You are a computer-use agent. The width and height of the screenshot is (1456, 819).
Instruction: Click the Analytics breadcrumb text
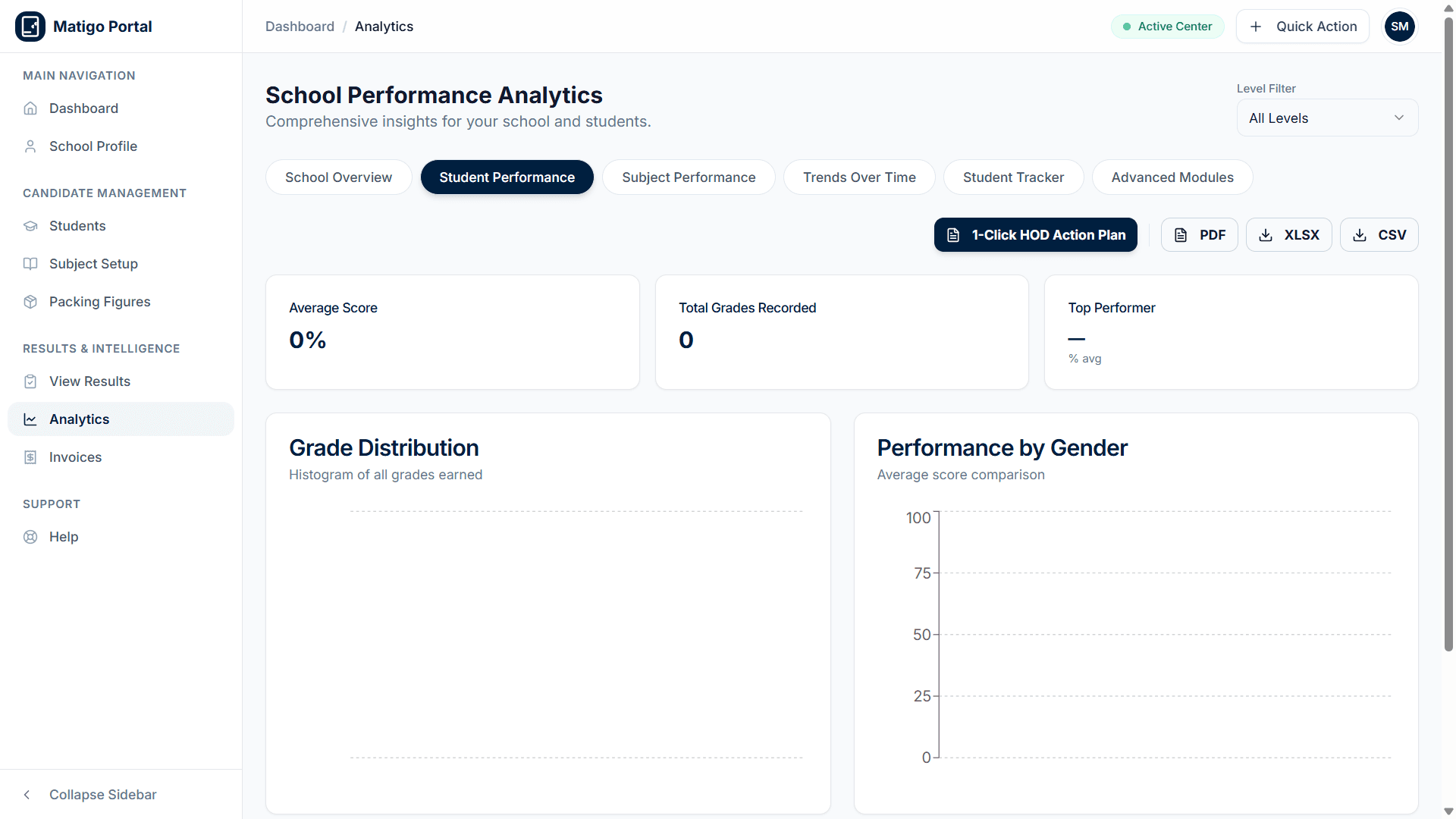pos(384,27)
